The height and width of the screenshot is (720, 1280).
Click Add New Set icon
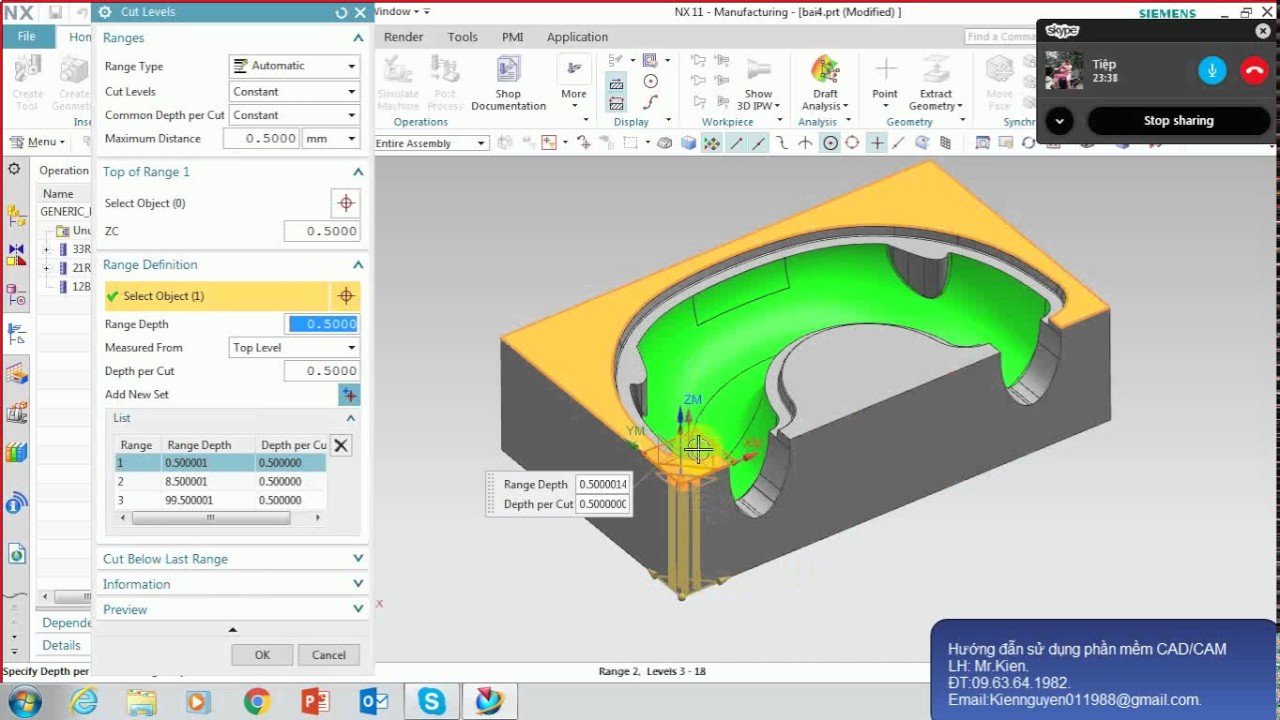click(x=349, y=395)
